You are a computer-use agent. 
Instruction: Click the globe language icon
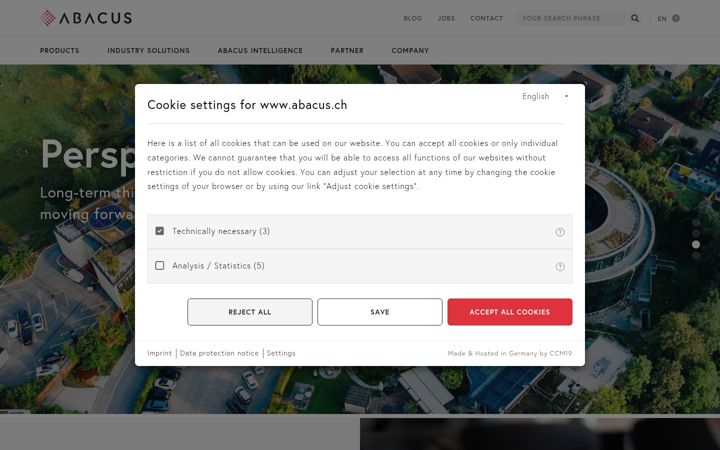click(676, 18)
